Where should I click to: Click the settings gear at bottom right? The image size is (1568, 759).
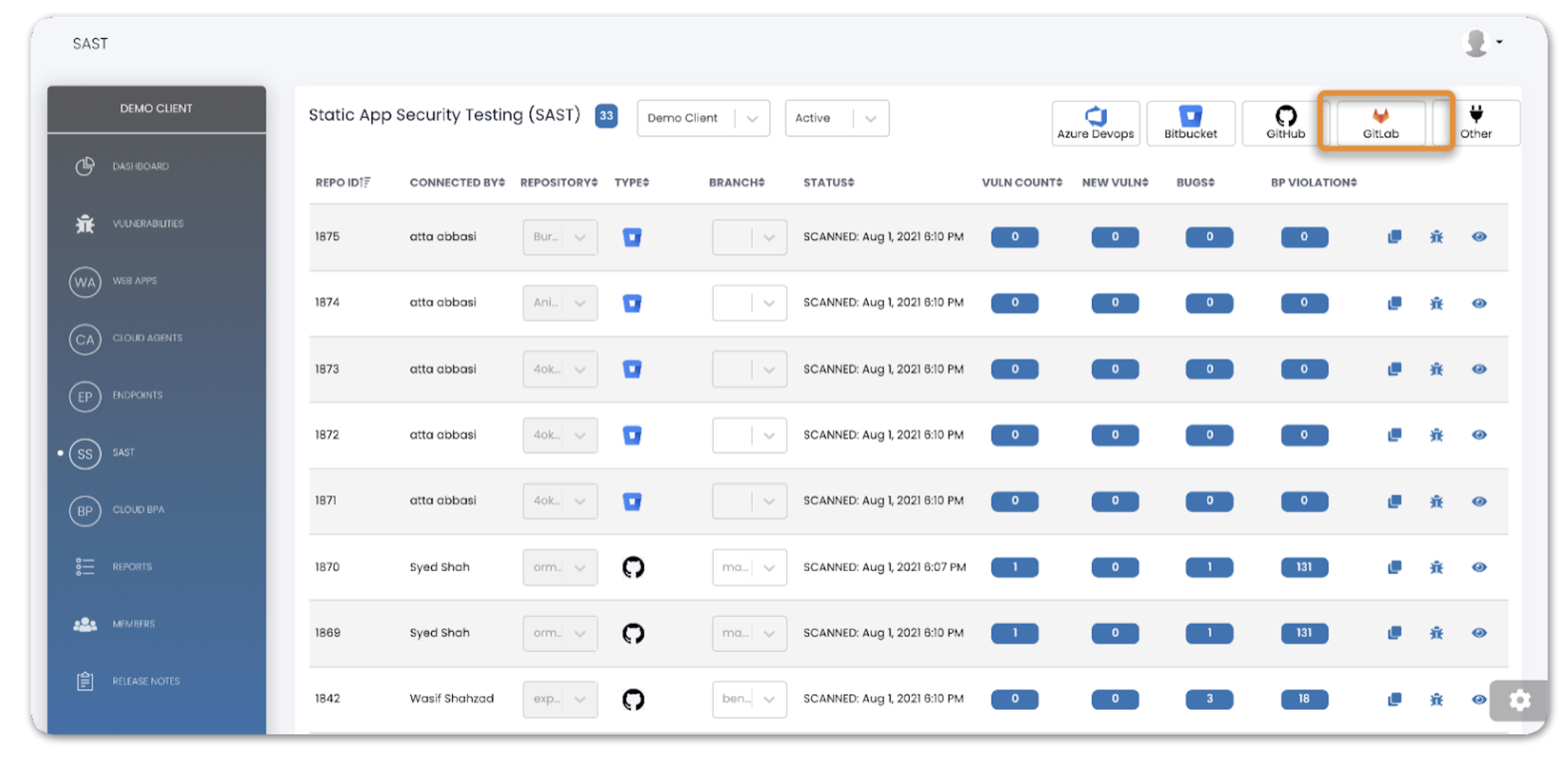click(1520, 701)
